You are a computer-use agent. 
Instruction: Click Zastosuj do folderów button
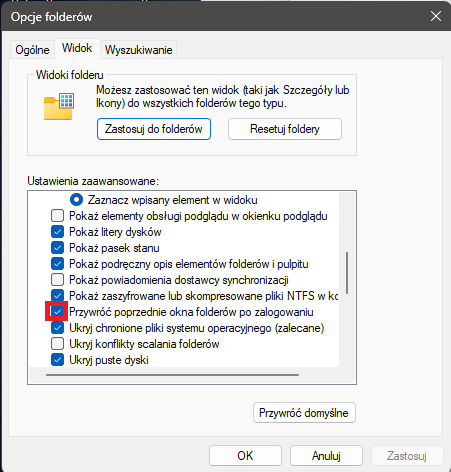click(154, 129)
